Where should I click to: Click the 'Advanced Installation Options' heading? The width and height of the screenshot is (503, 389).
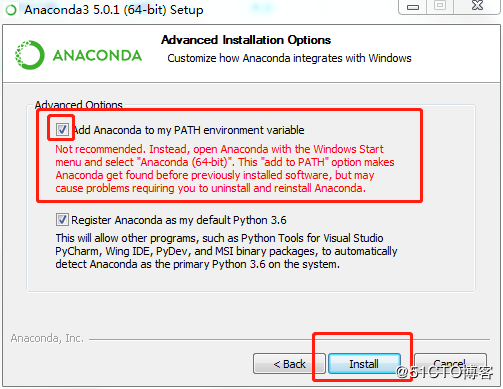click(246, 40)
